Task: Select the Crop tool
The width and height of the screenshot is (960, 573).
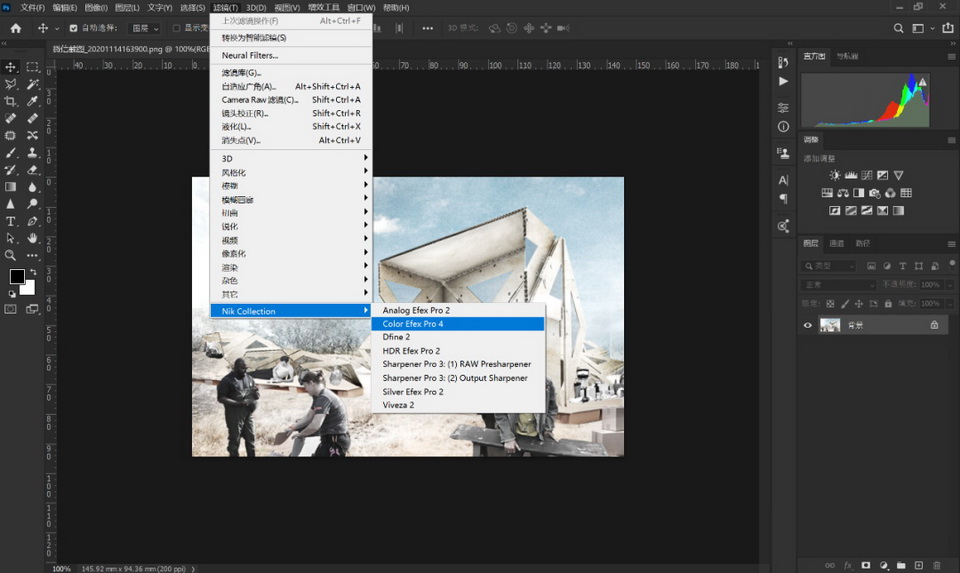Action: [11, 101]
